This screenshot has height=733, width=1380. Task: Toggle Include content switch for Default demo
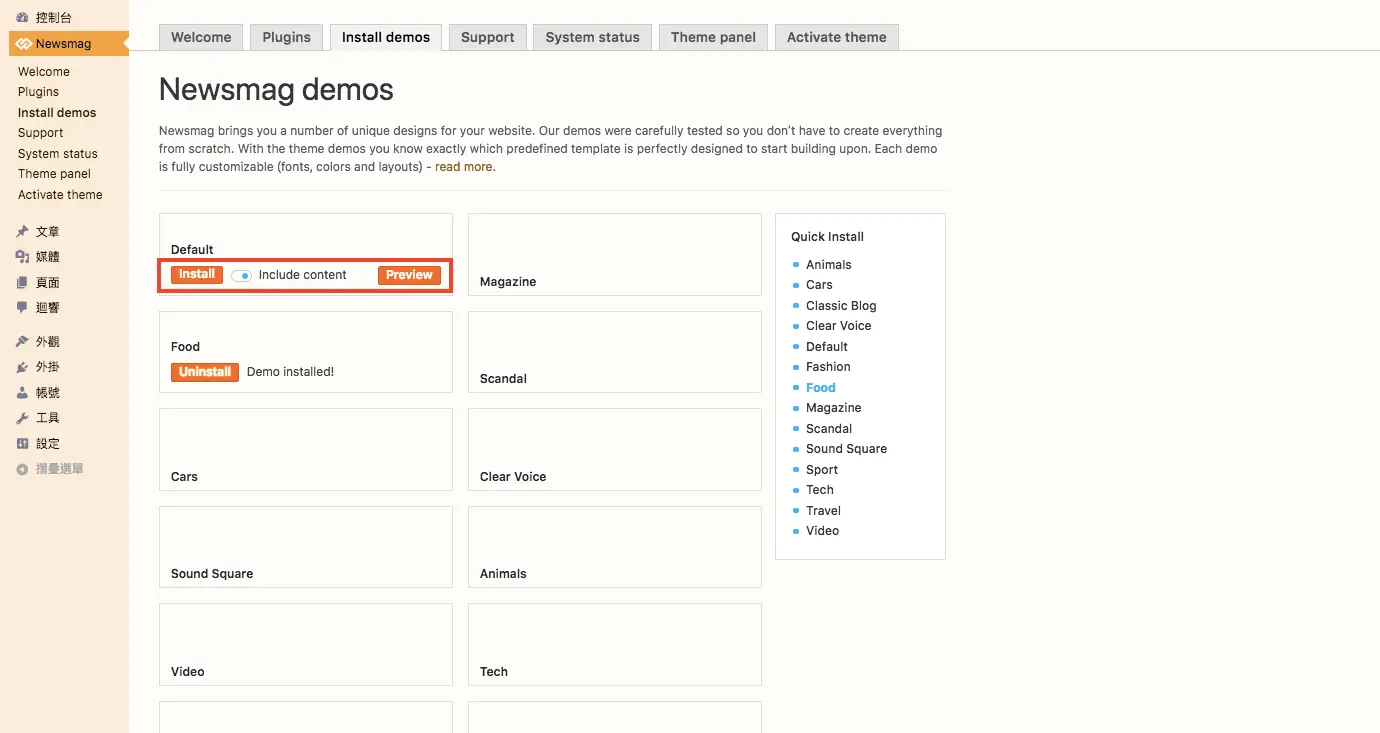click(241, 275)
